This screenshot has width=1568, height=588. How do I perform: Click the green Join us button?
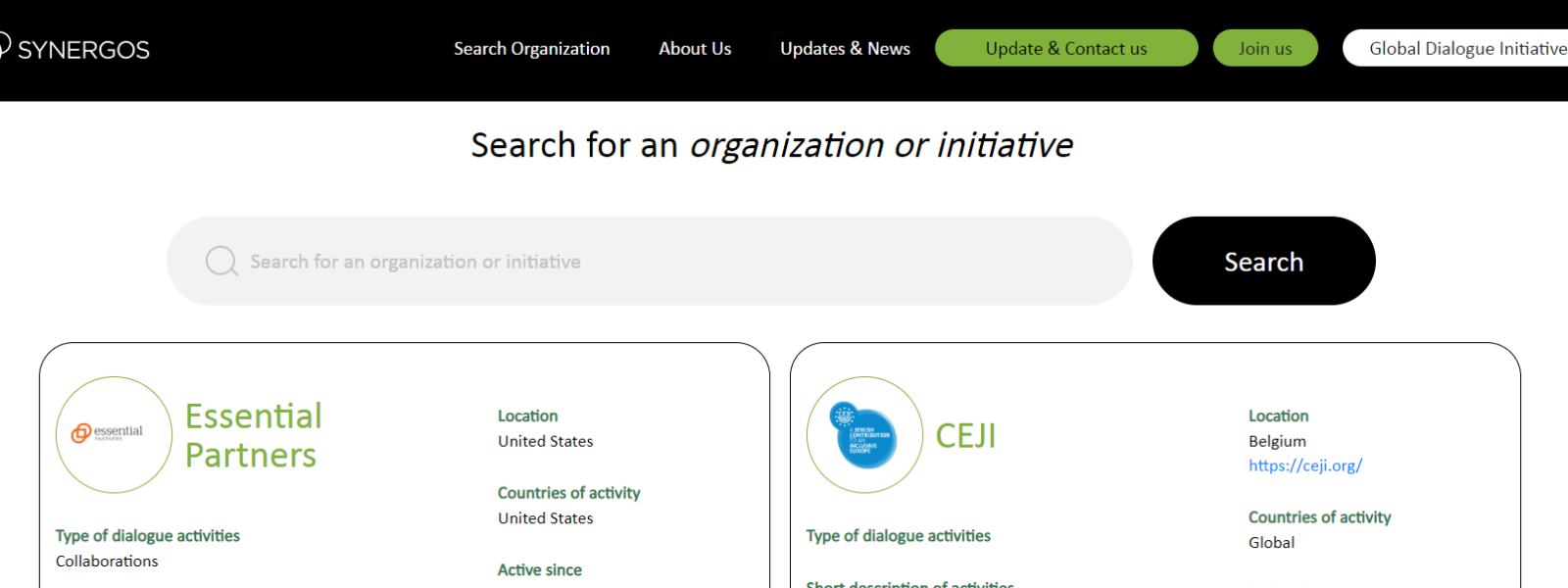[1264, 49]
